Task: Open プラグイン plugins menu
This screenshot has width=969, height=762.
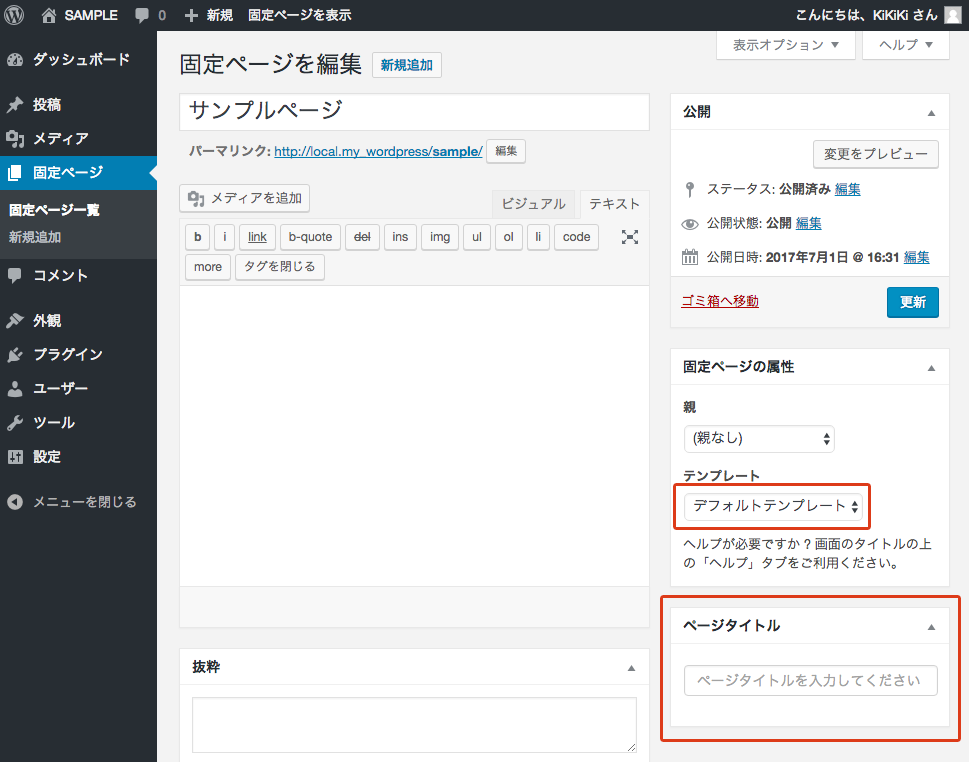Action: coord(78,354)
